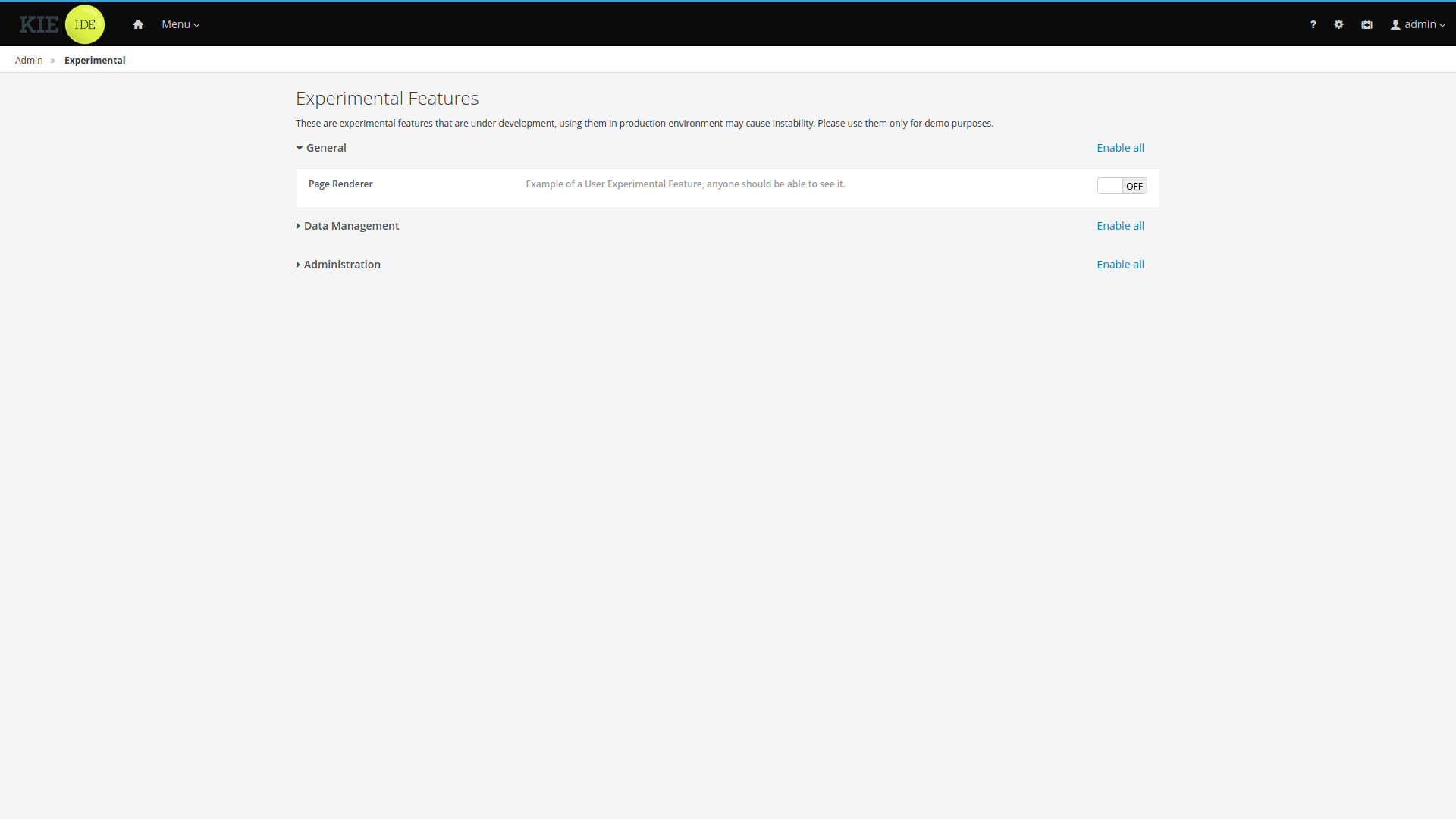This screenshot has height=819, width=1456.
Task: Select the Page Renderer feature name
Action: coord(340,184)
